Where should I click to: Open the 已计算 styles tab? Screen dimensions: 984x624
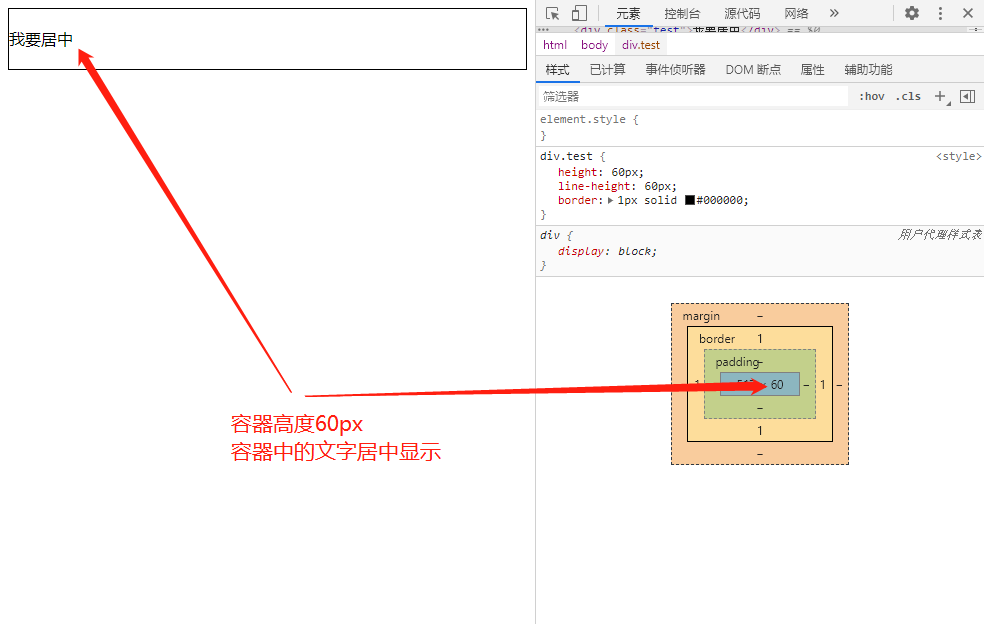607,69
